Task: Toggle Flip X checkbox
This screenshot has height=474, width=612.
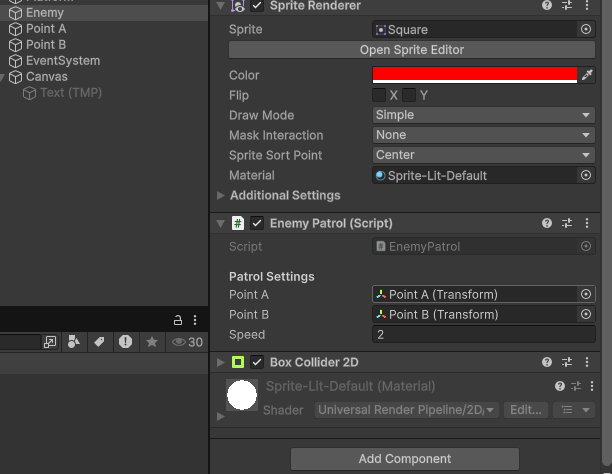Action: click(379, 95)
